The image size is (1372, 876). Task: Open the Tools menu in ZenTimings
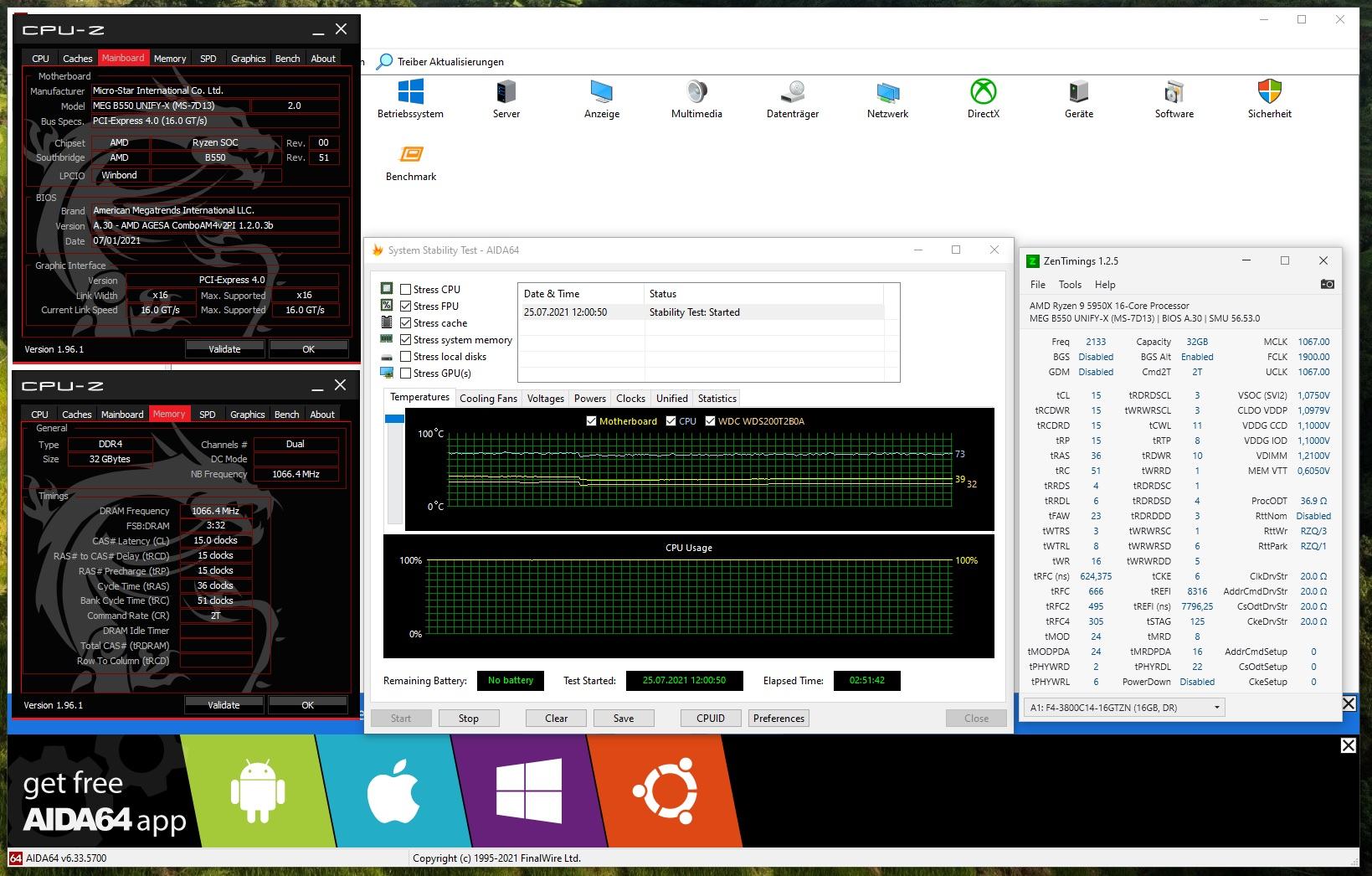(x=1070, y=284)
